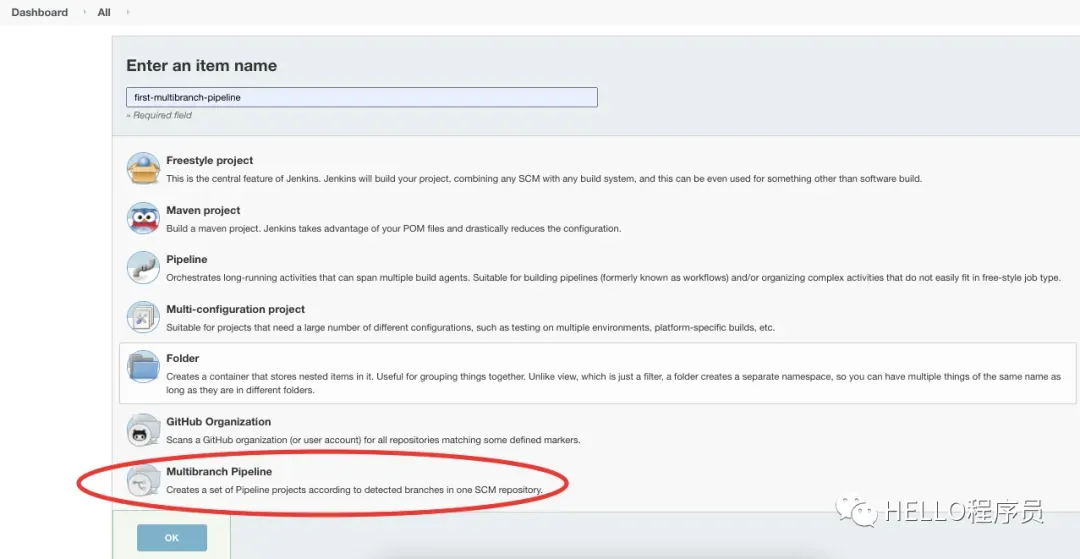
Task: Click the Folder item icon
Action: 143,366
